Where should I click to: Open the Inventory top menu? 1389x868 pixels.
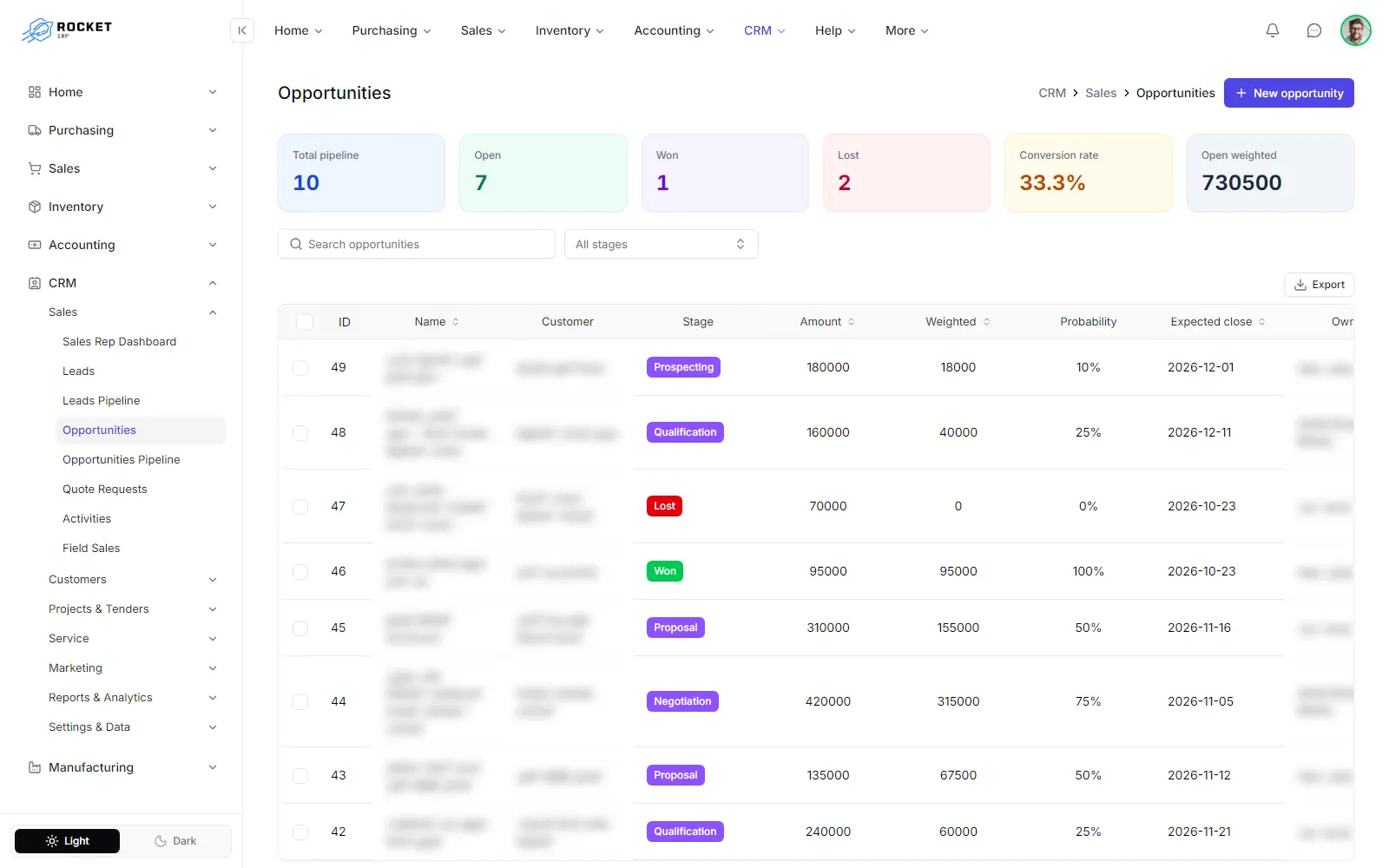click(x=569, y=30)
